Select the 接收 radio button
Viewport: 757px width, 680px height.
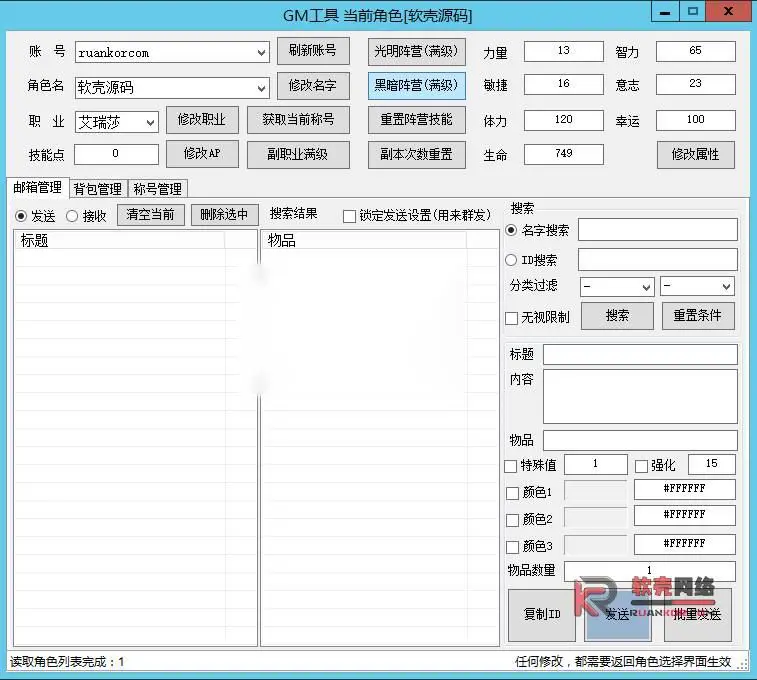pos(72,216)
